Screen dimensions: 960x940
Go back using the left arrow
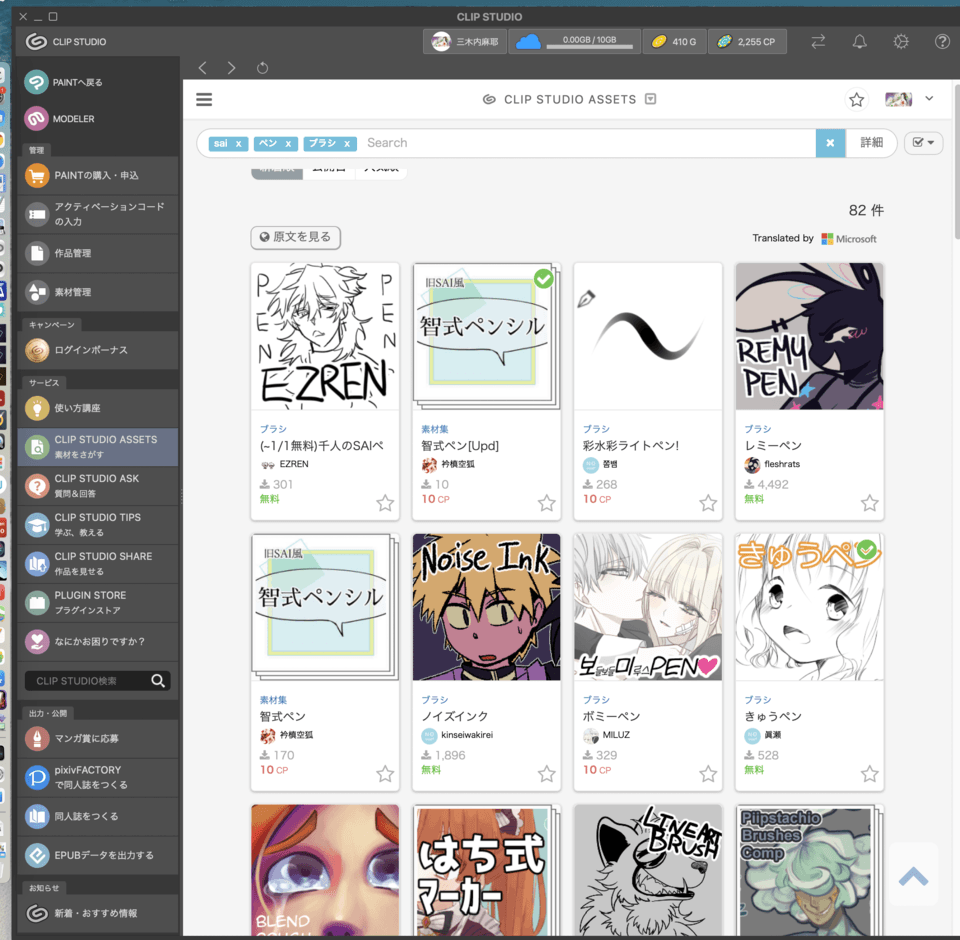pos(203,68)
